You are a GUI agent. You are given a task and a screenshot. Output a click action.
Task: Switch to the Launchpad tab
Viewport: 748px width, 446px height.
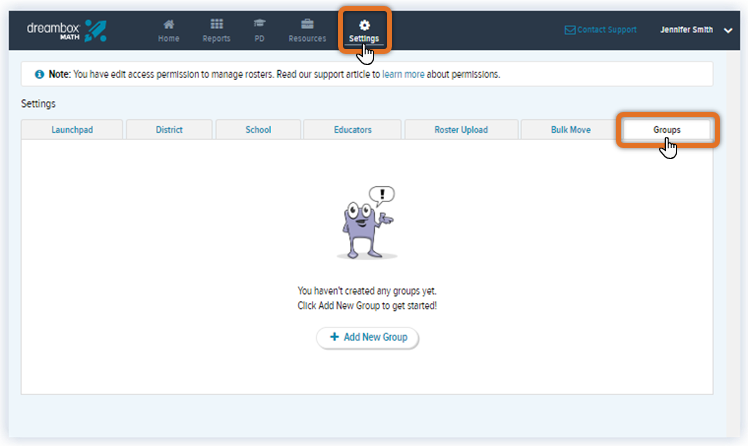coord(72,130)
